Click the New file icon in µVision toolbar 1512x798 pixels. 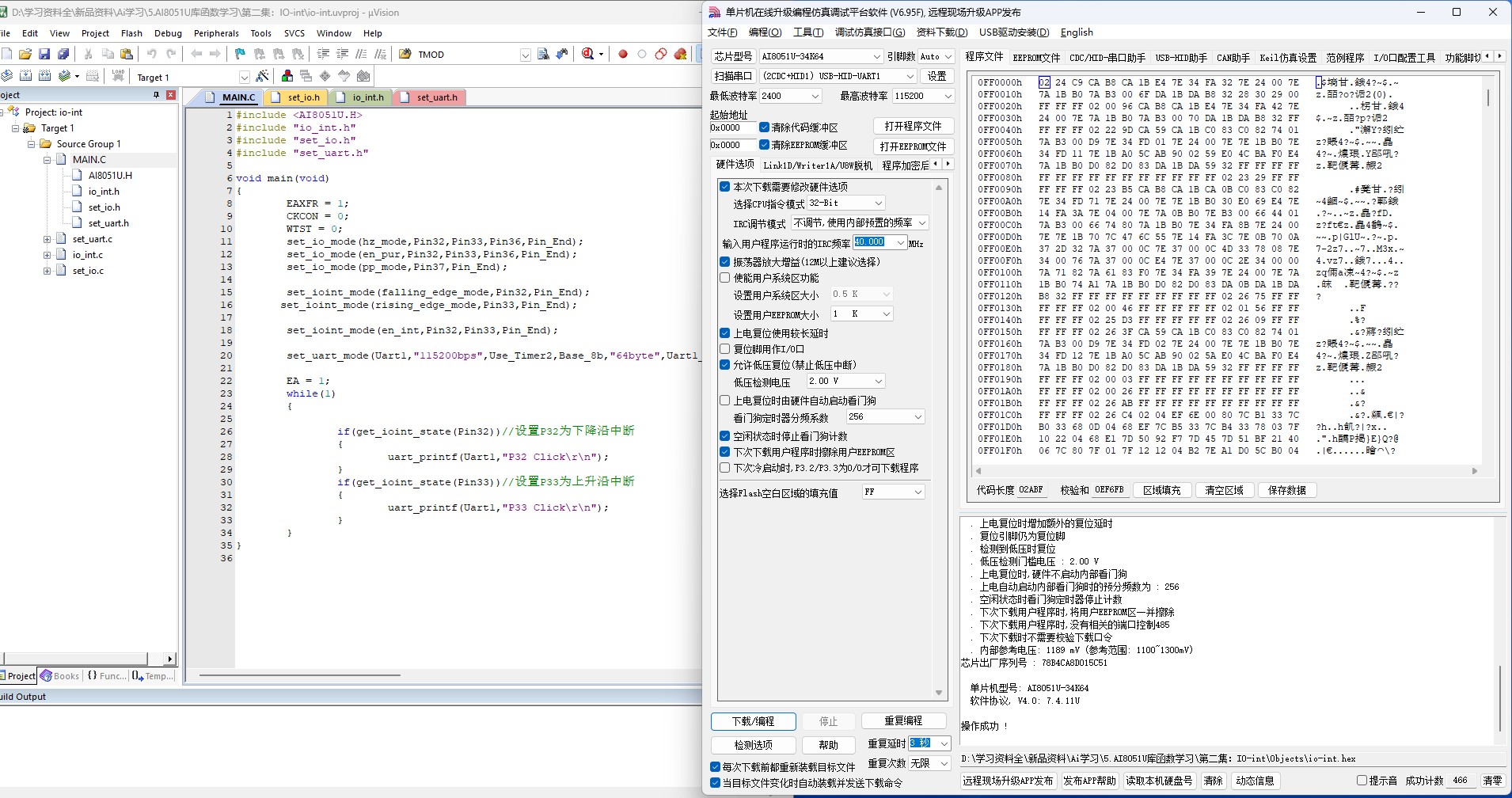(7, 54)
